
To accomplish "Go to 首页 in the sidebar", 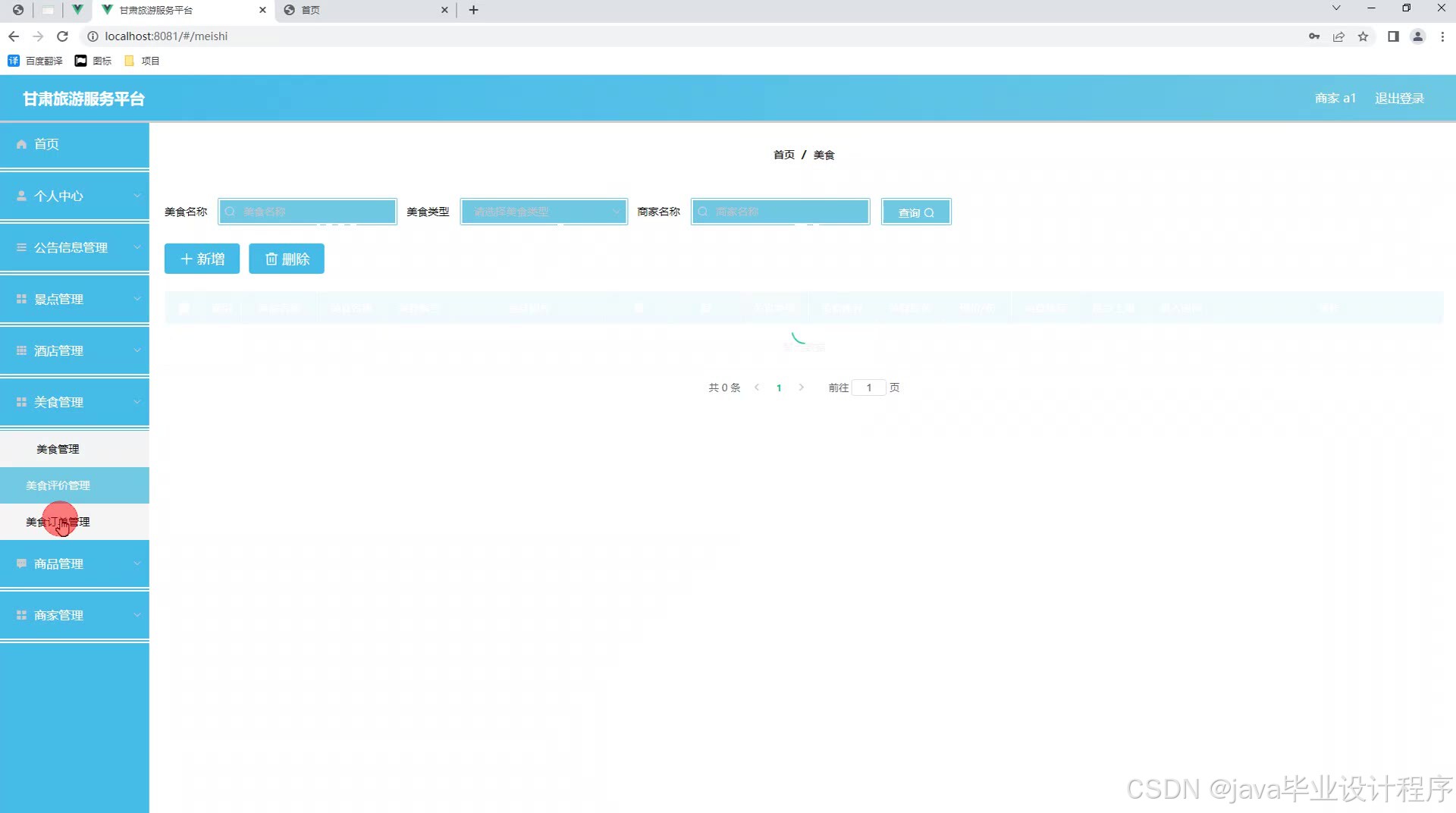I will pyautogui.click(x=74, y=144).
